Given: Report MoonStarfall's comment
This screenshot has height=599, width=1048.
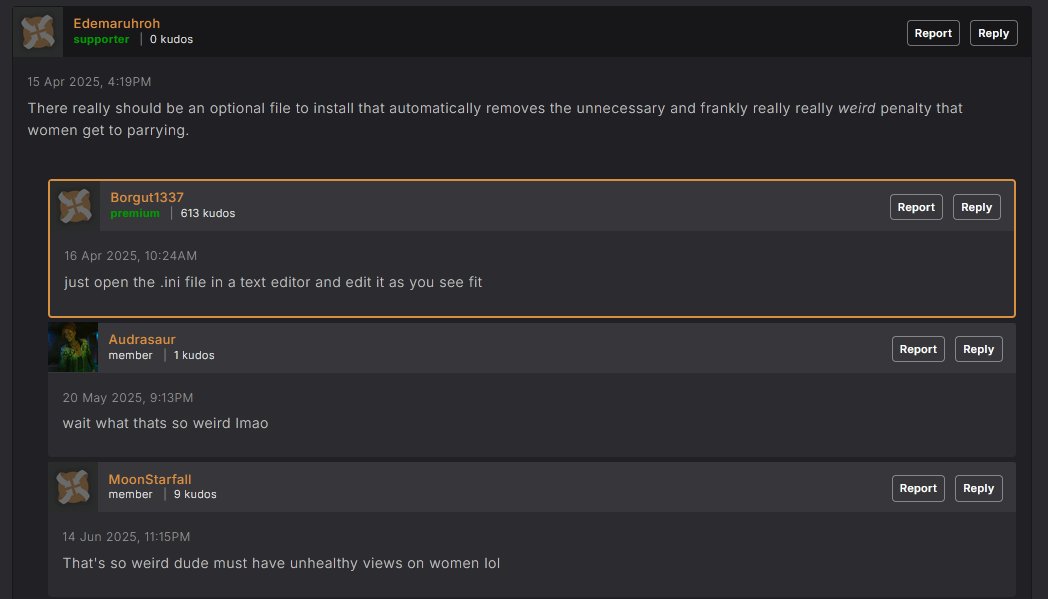Looking at the screenshot, I should click(918, 488).
